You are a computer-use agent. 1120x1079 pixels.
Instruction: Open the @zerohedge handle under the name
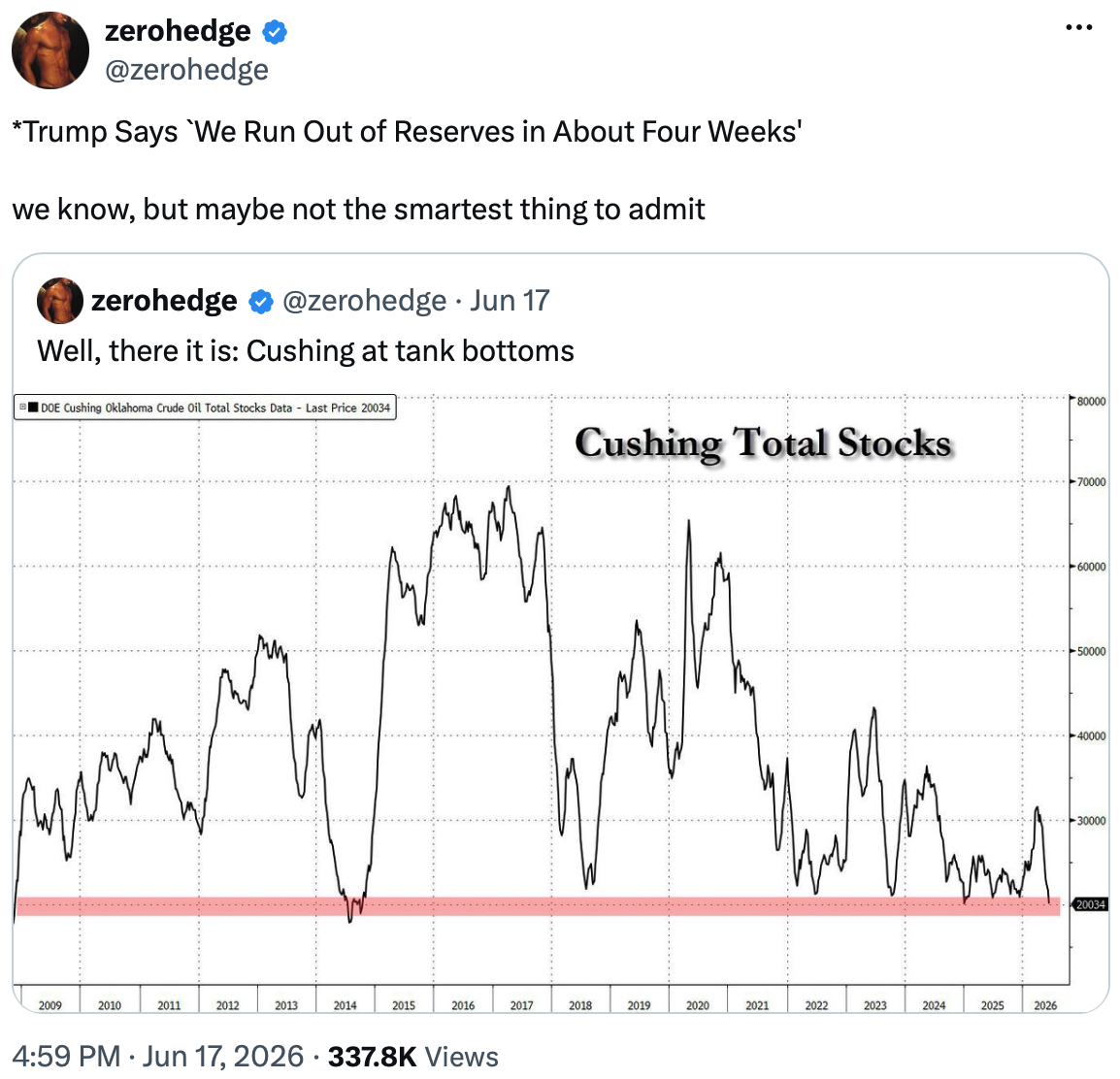[186, 70]
